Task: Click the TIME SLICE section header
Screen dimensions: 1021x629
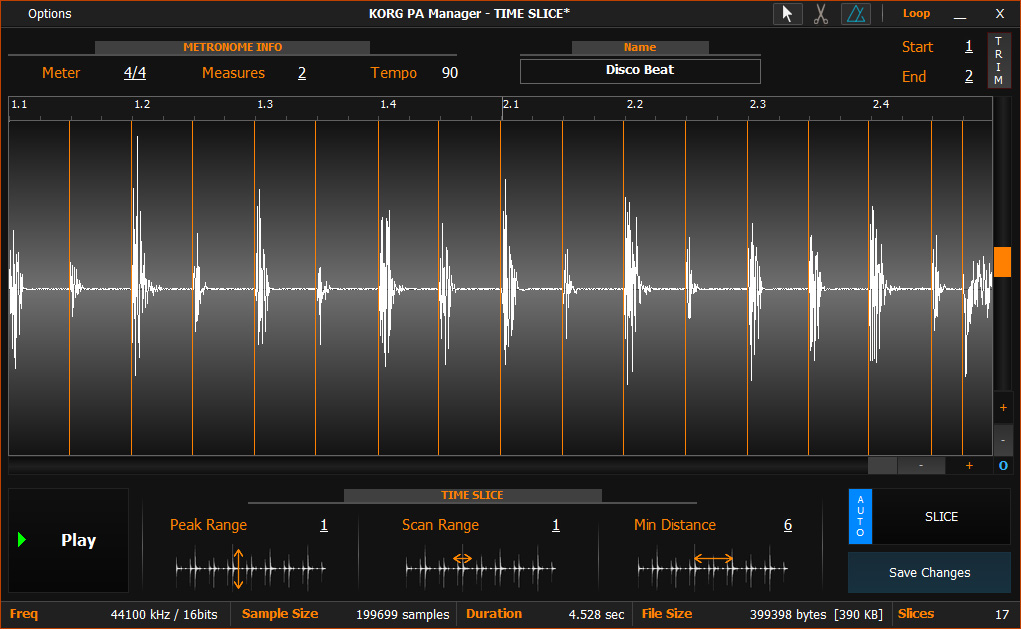Action: point(472,496)
